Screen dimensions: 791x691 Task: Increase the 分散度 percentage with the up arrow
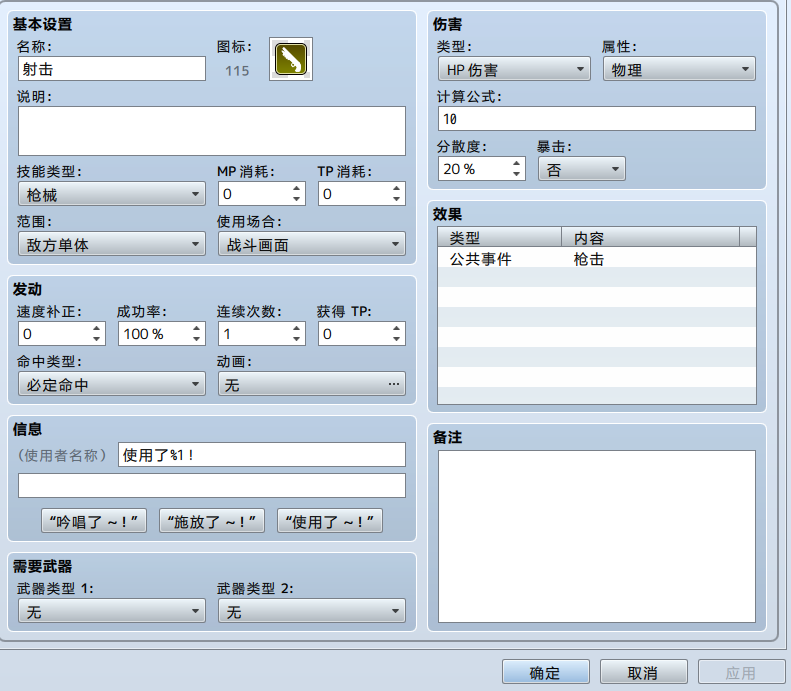click(x=516, y=163)
